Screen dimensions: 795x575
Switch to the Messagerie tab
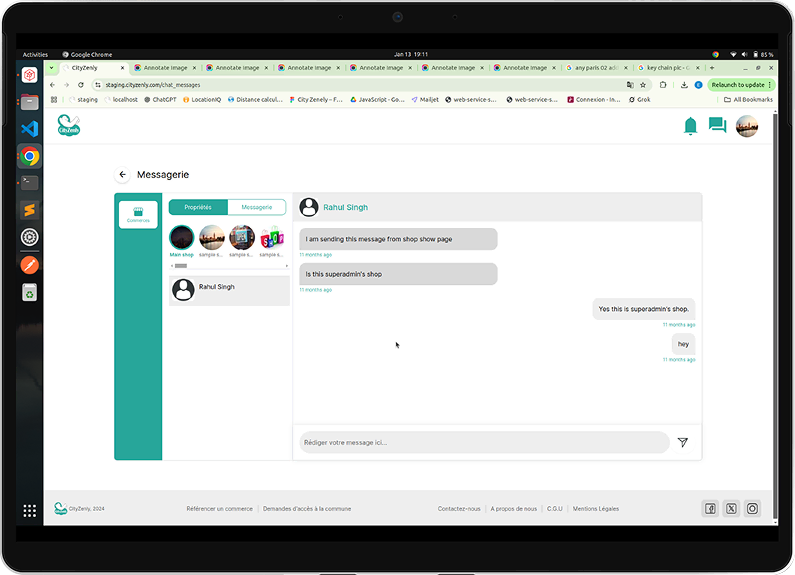pyautogui.click(x=257, y=207)
